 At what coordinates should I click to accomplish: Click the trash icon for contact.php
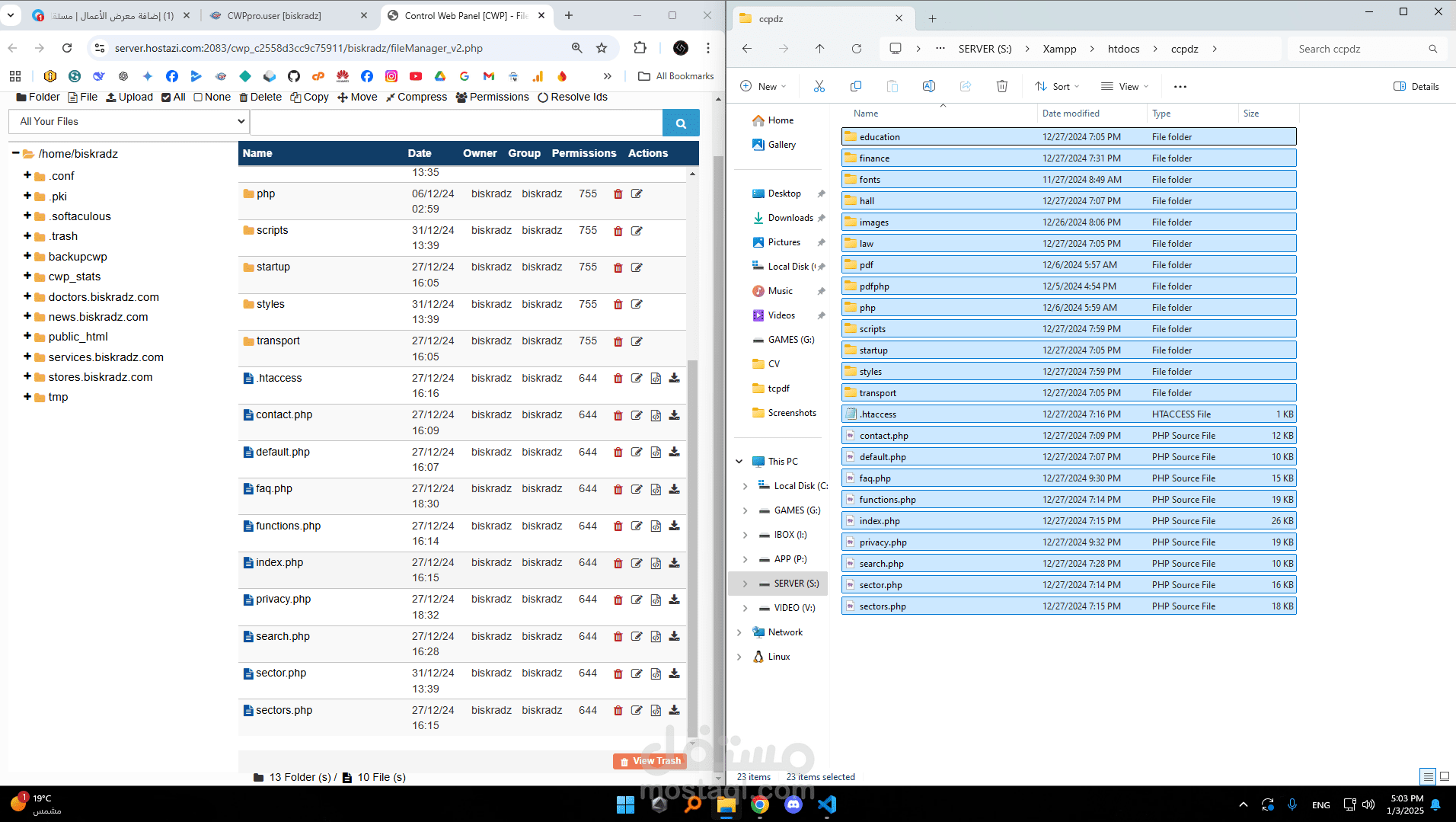pyautogui.click(x=618, y=415)
